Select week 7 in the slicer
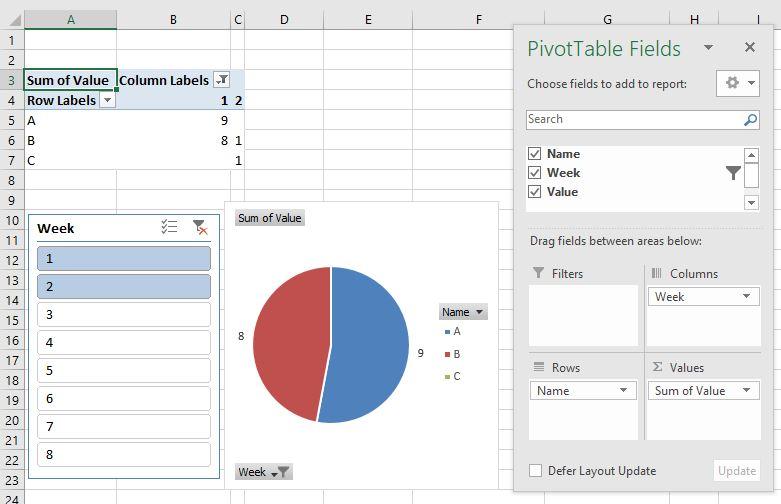This screenshot has height=504, width=781. 124,426
